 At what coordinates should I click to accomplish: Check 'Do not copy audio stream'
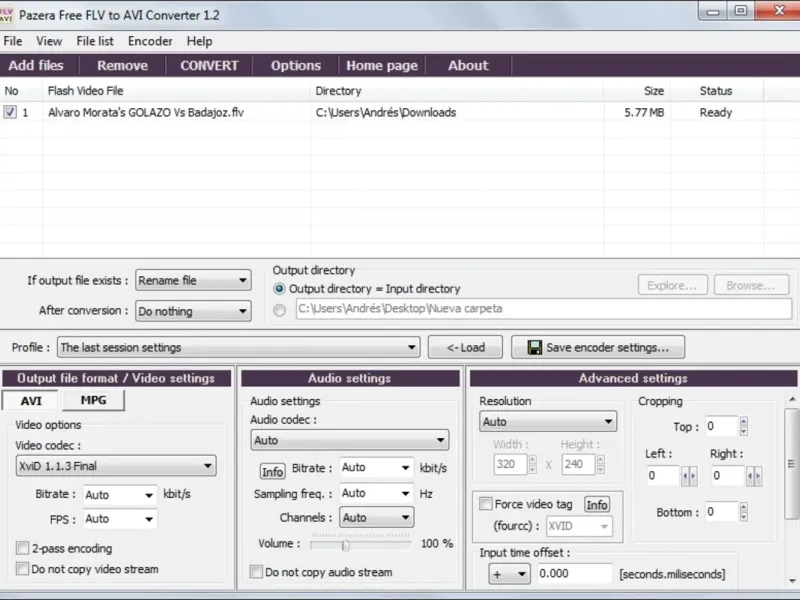[256, 571]
